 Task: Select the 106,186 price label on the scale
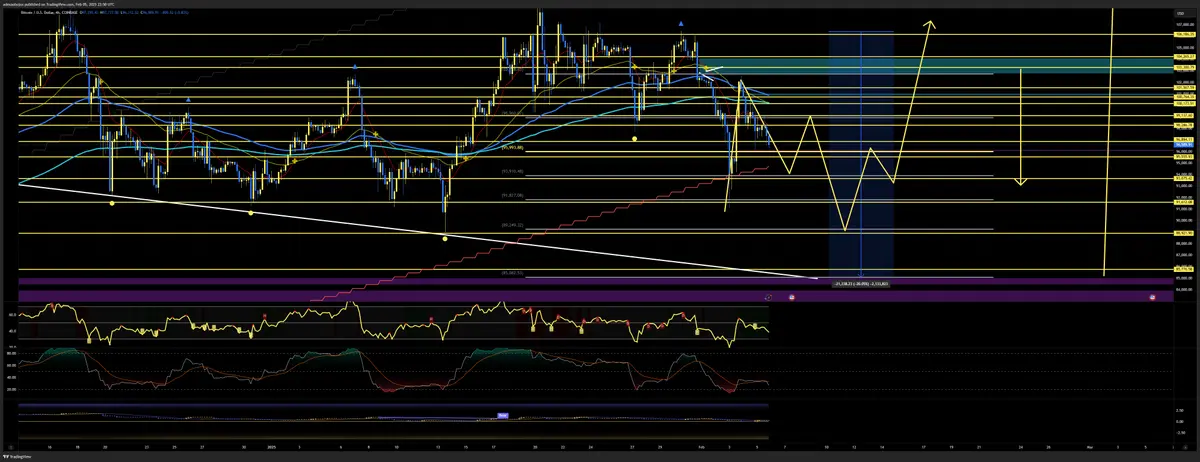click(x=1184, y=35)
